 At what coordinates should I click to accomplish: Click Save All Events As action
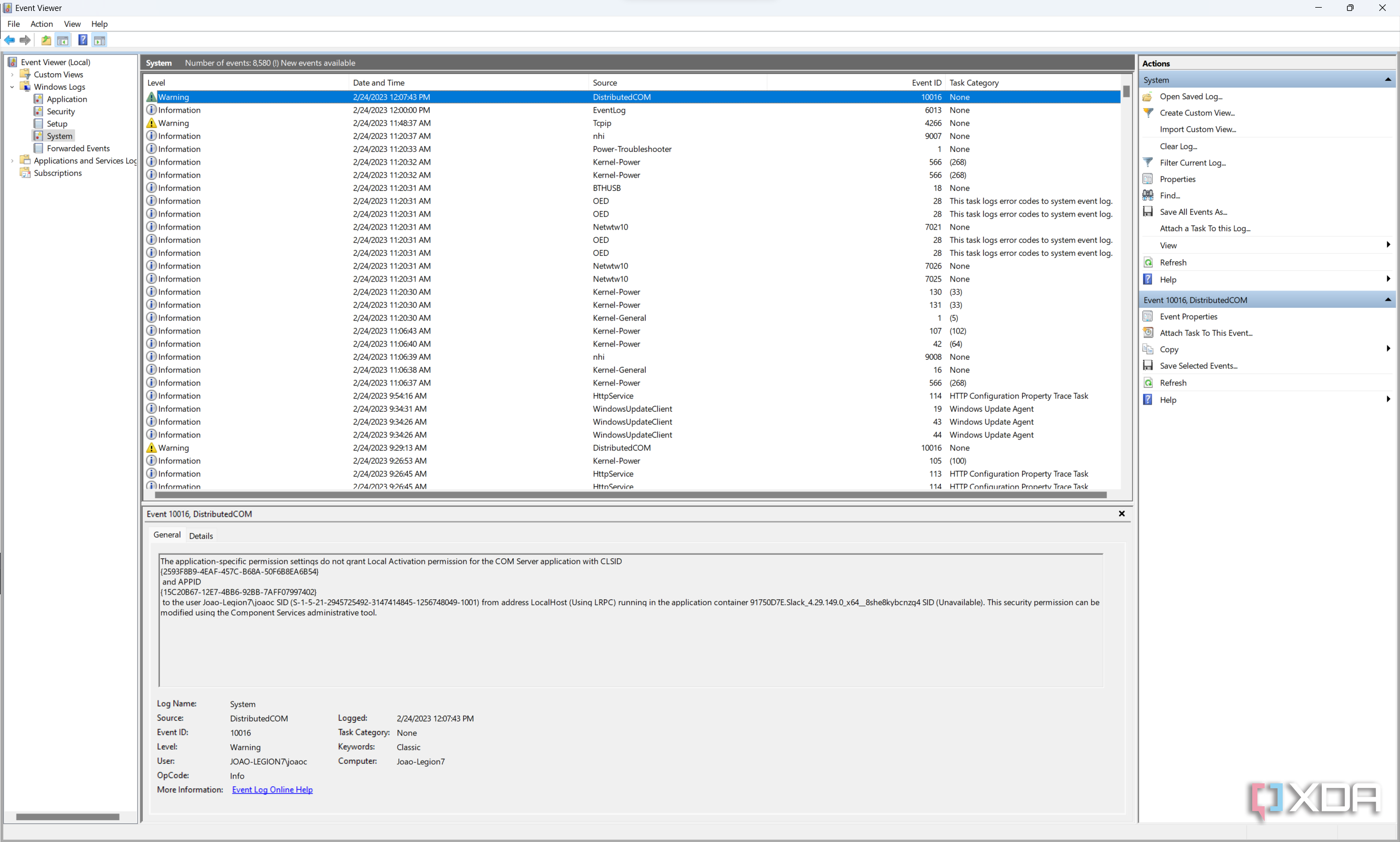coord(1192,212)
